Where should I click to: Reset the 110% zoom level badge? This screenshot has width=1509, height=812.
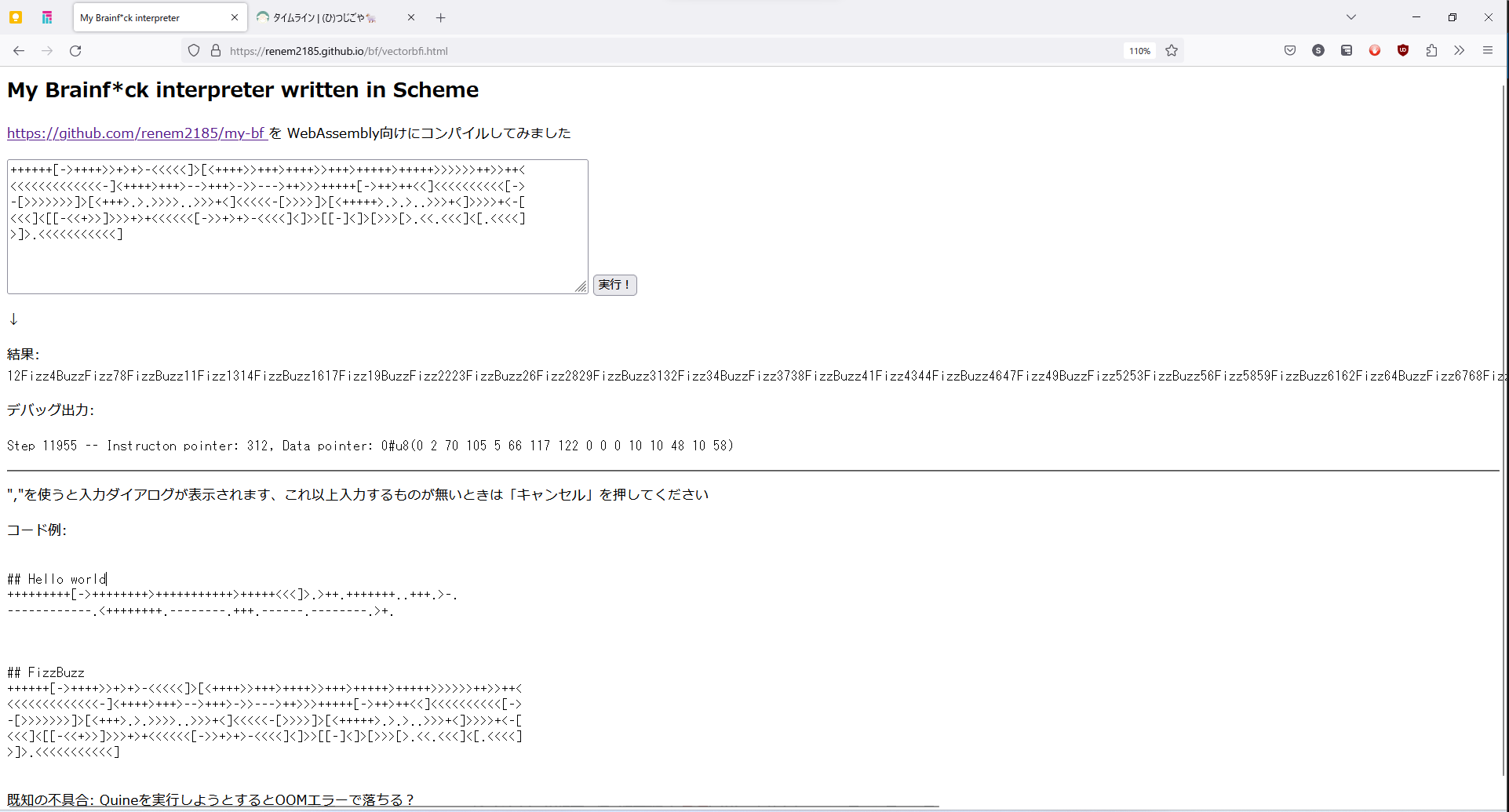point(1139,51)
